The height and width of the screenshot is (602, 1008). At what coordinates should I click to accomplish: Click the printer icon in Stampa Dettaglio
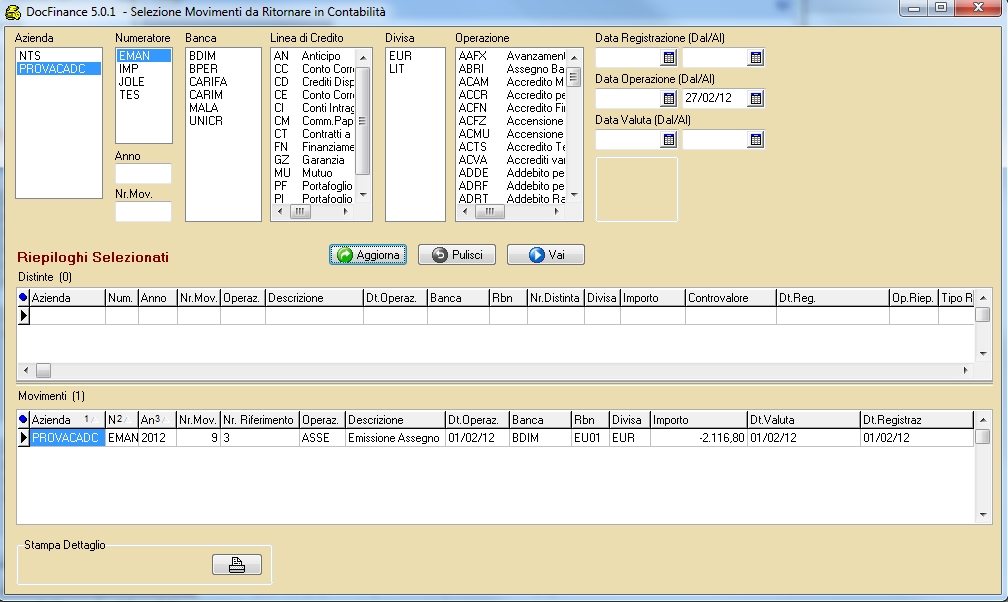click(x=236, y=565)
